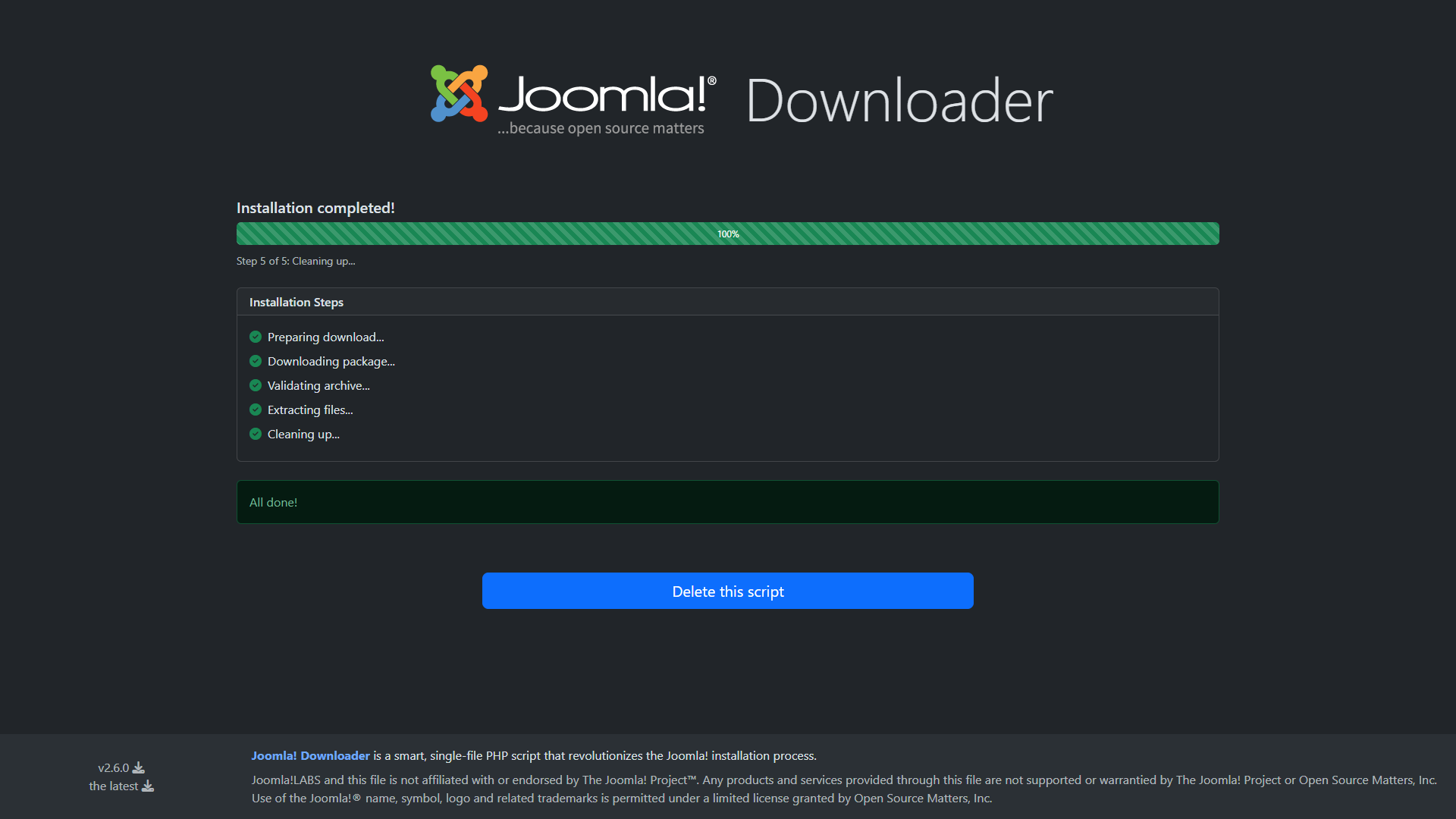Viewport: 1456px width, 819px height.
Task: Click the green checkmark beside Extracting files
Action: tap(256, 409)
